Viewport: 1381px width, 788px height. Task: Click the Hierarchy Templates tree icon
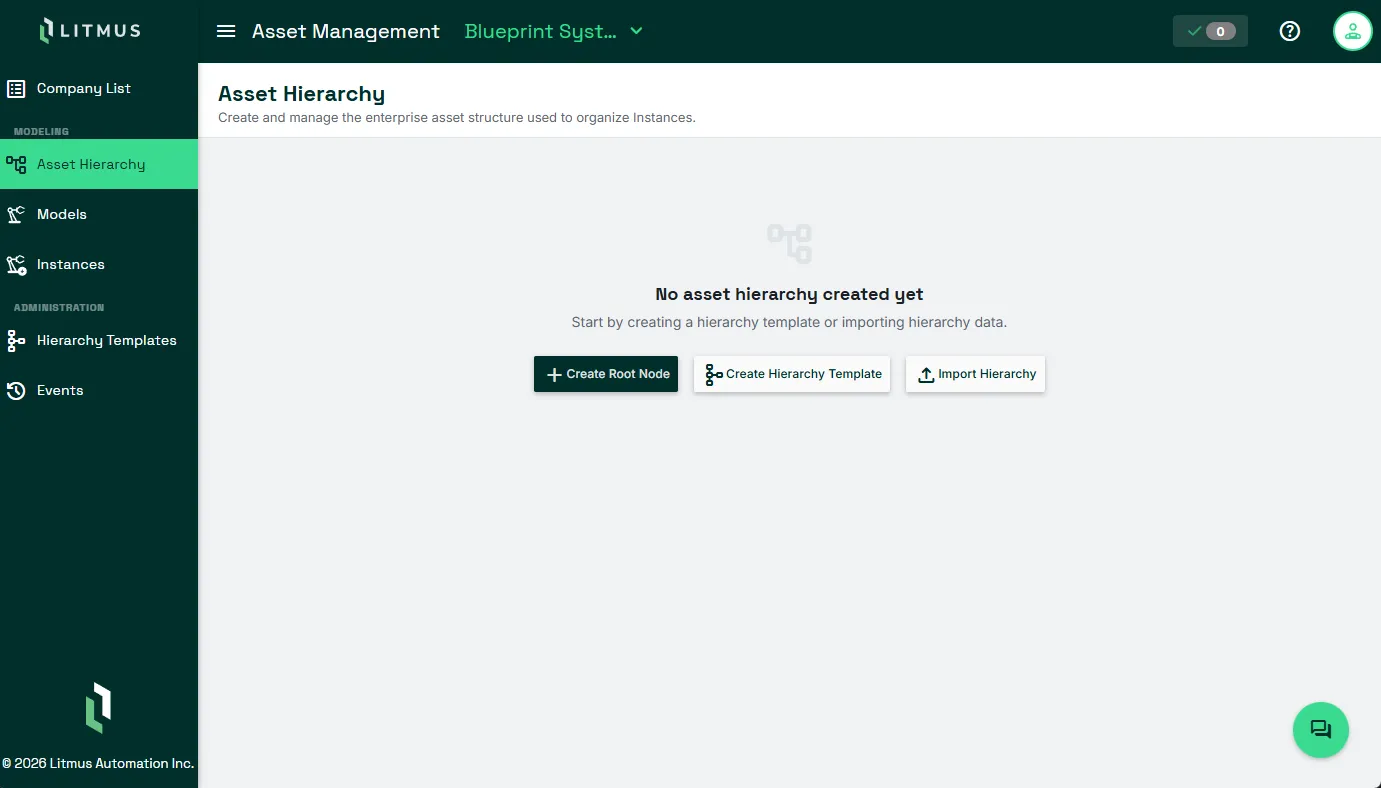16,340
